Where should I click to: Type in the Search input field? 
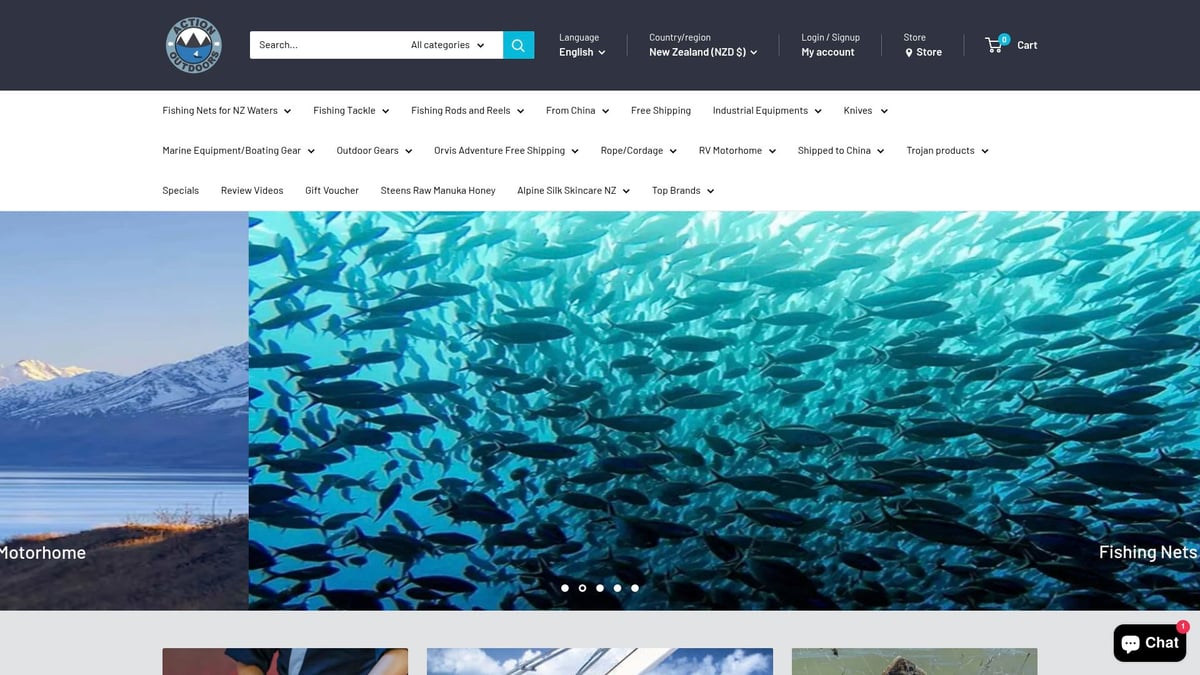click(325, 45)
